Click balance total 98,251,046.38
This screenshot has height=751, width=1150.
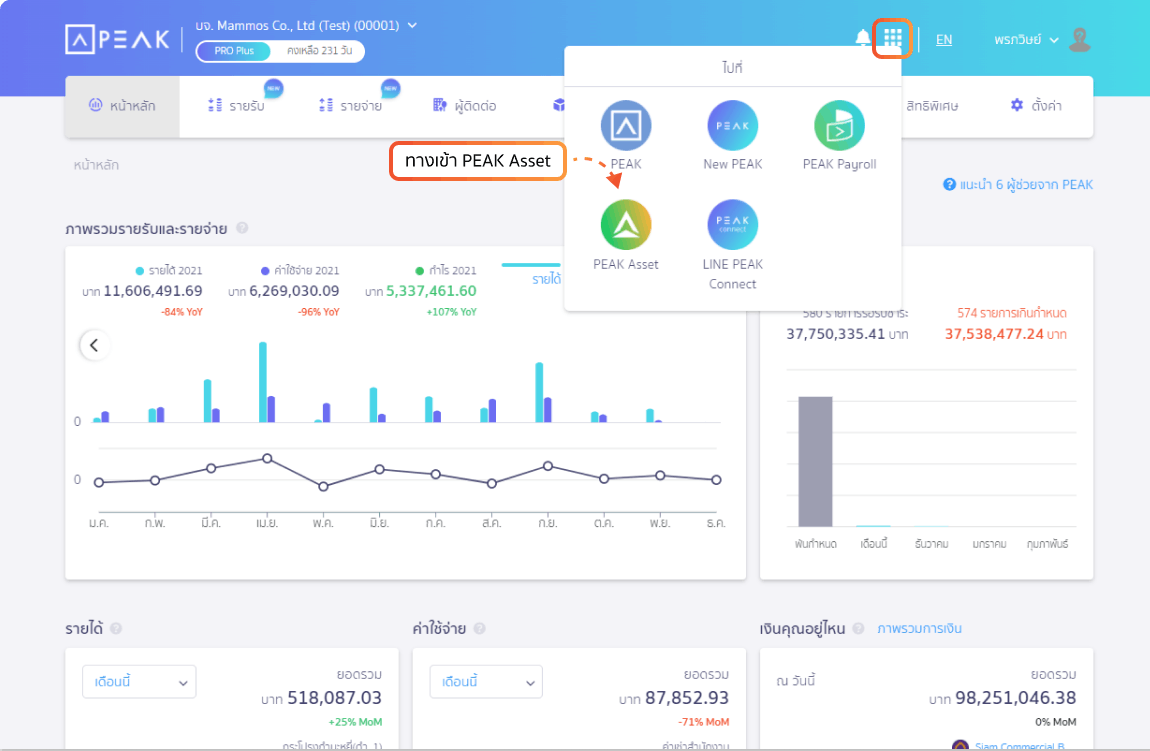coord(1015,697)
